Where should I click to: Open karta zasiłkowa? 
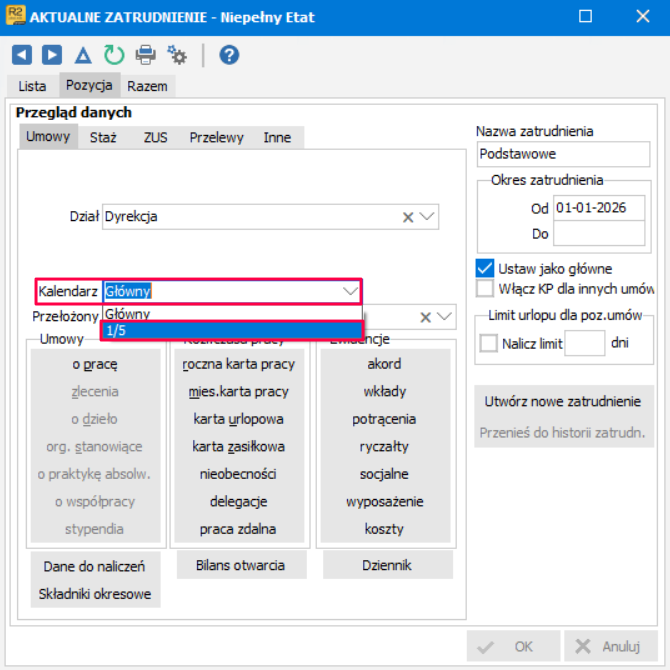(238, 447)
